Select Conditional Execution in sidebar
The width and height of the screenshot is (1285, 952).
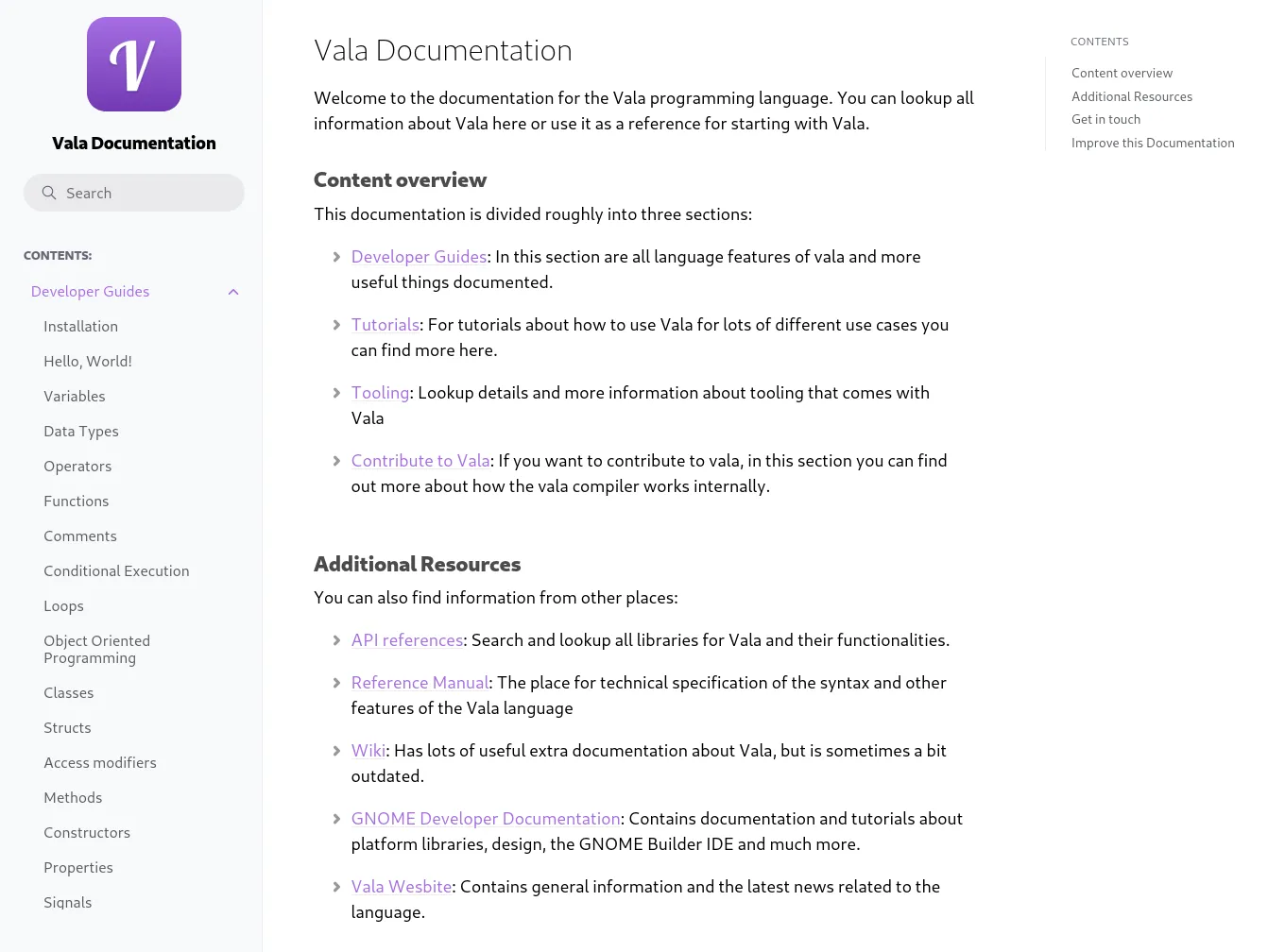pyautogui.click(x=116, y=571)
